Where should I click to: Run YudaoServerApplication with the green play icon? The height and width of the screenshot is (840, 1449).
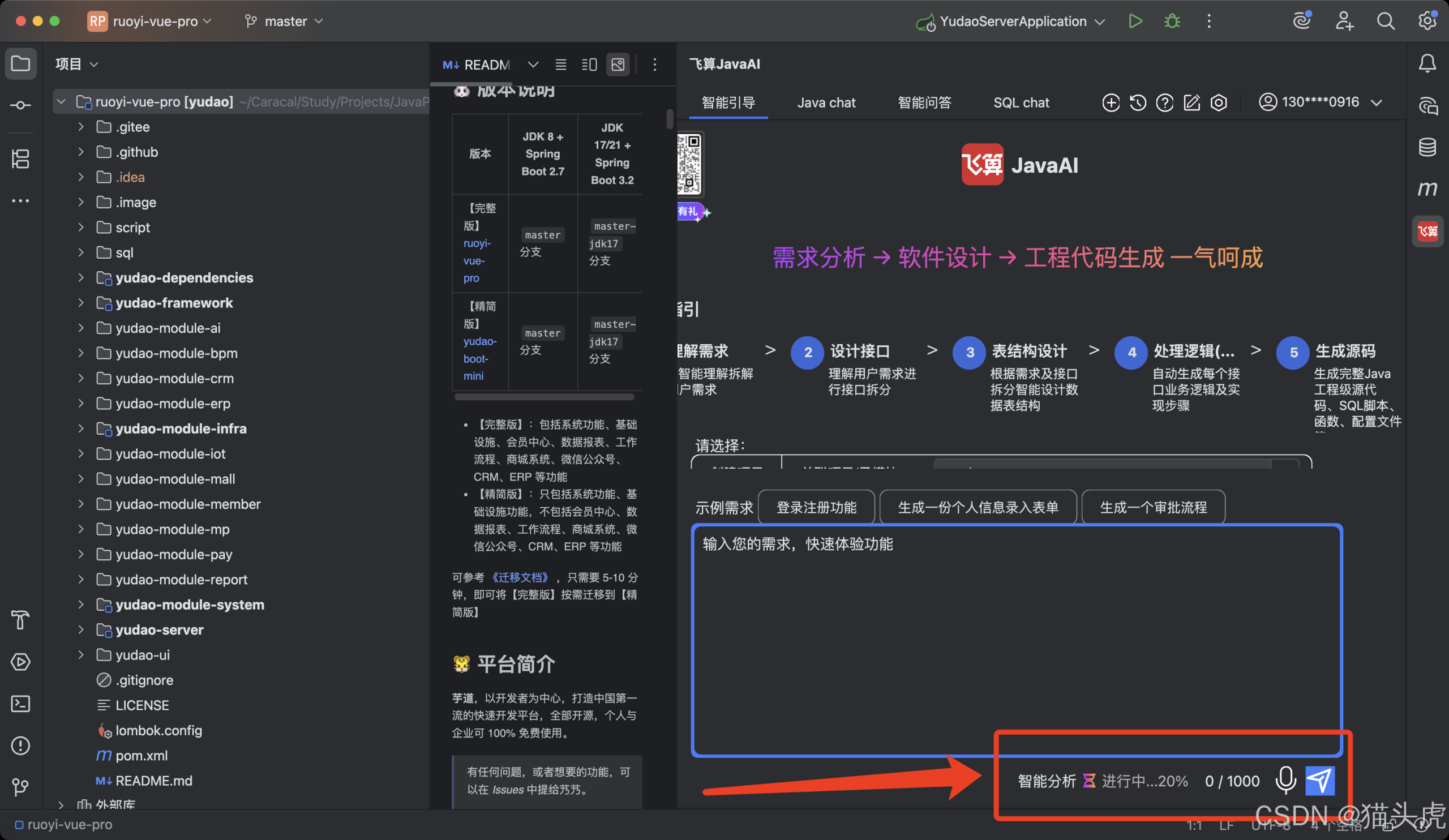pyautogui.click(x=1135, y=21)
